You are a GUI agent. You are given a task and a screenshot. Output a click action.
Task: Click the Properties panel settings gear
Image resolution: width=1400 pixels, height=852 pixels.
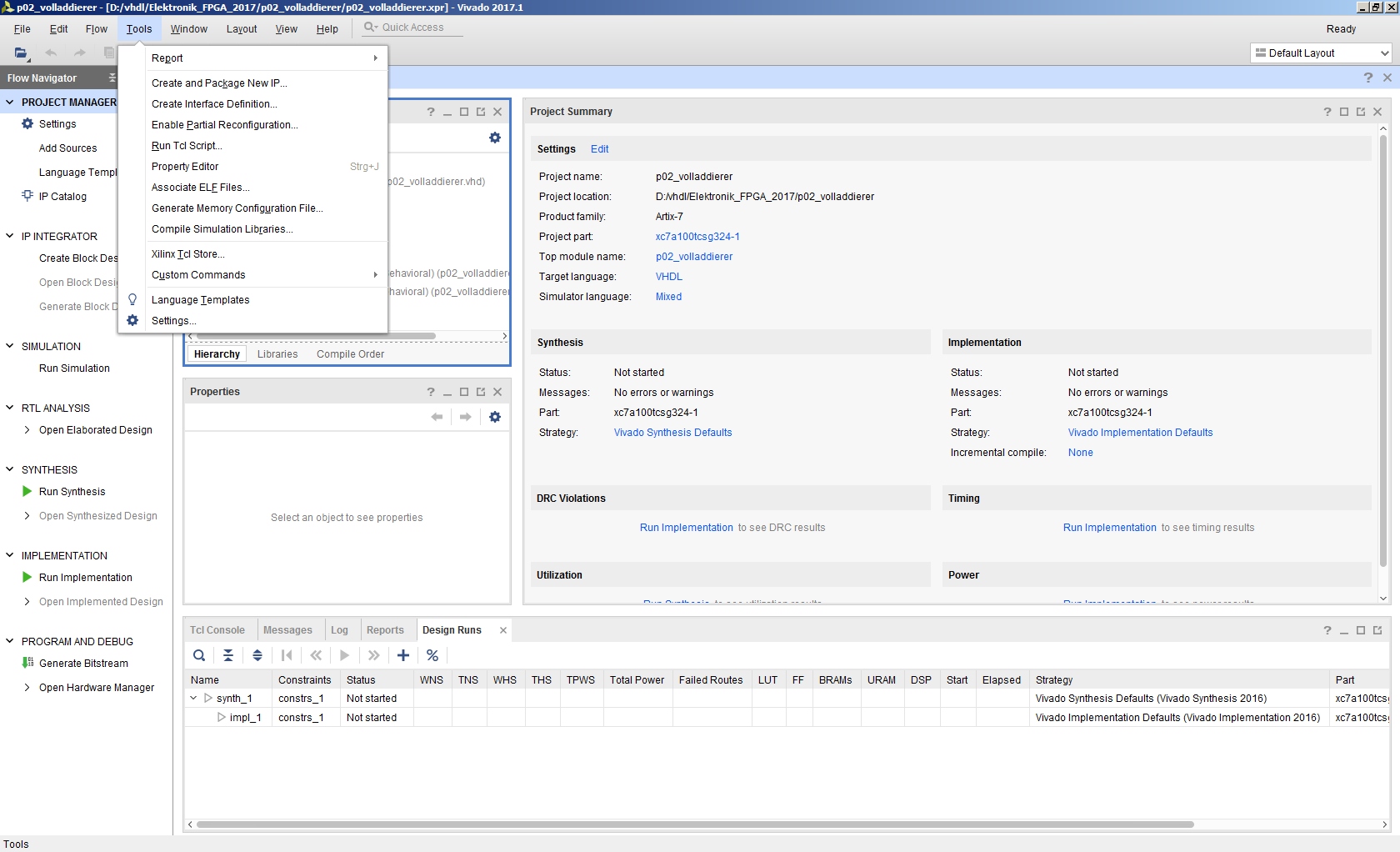pos(495,417)
